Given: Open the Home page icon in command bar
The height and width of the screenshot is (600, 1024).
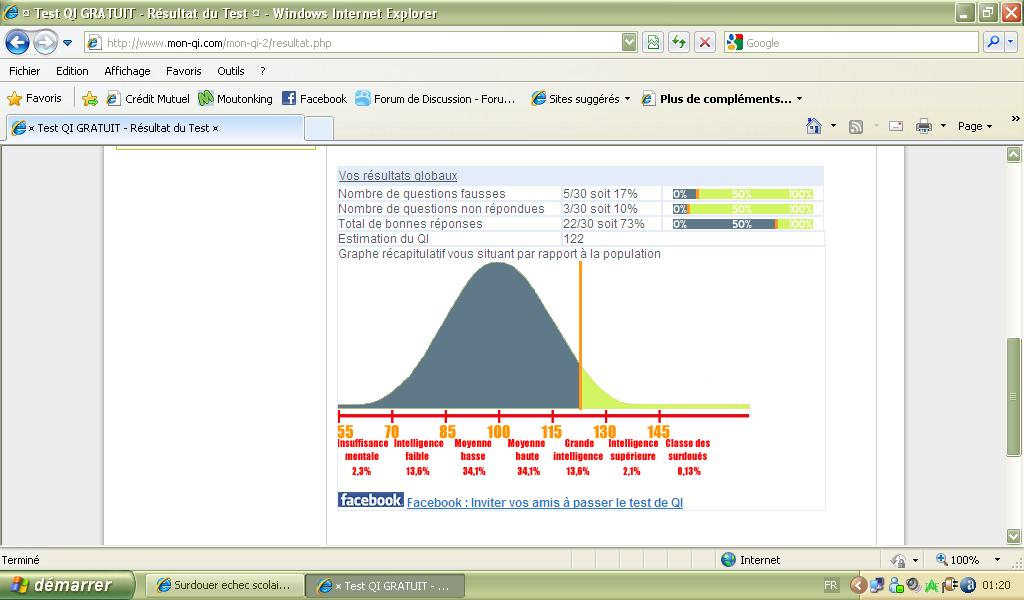Looking at the screenshot, I should coord(814,126).
